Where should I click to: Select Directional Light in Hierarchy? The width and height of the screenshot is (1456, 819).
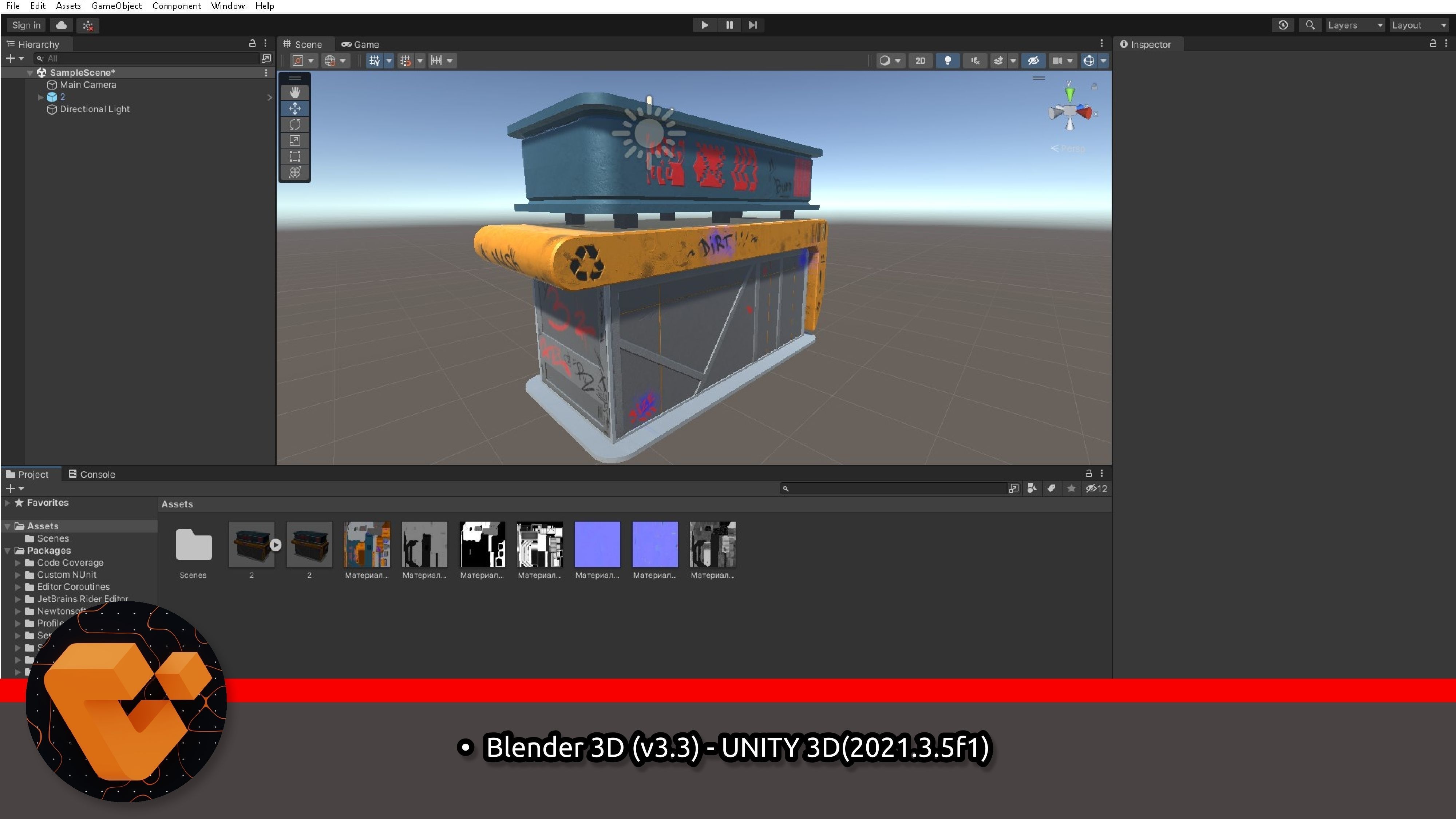click(94, 109)
